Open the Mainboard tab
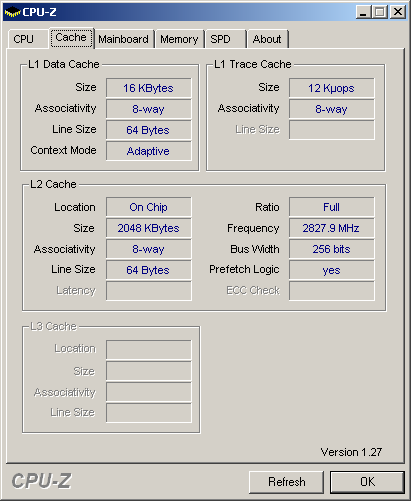 pos(124,39)
